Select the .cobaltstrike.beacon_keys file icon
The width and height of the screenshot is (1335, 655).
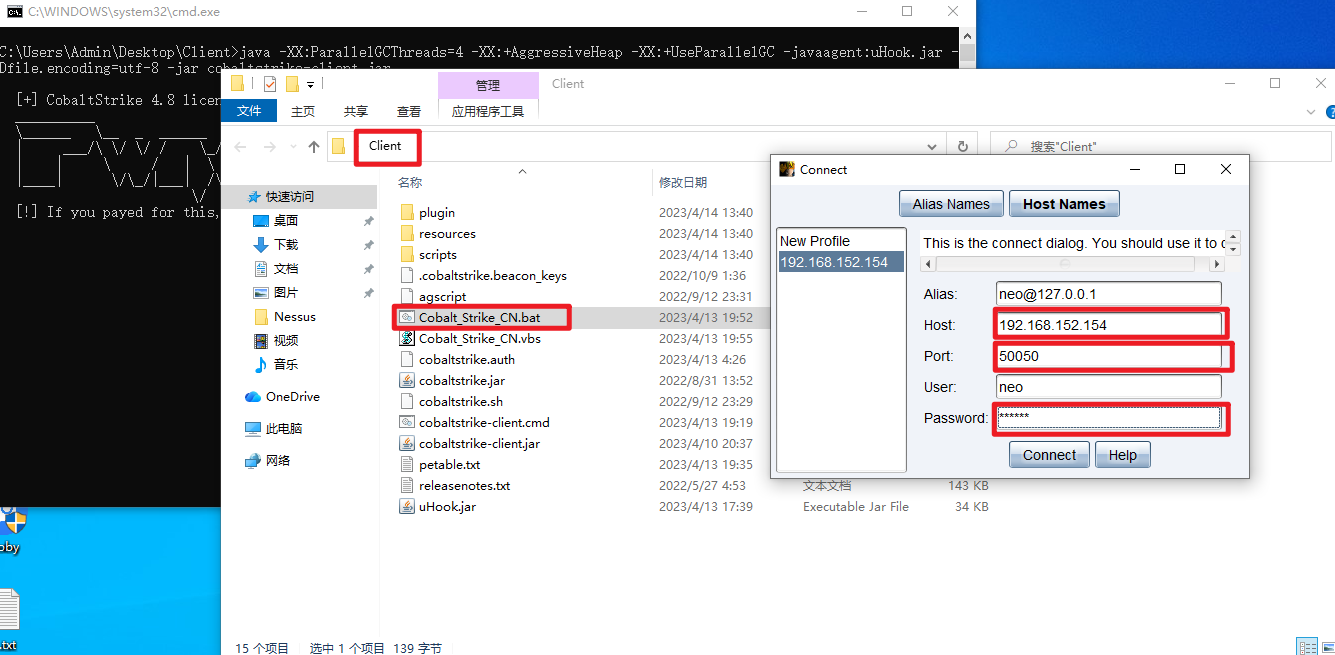(407, 275)
